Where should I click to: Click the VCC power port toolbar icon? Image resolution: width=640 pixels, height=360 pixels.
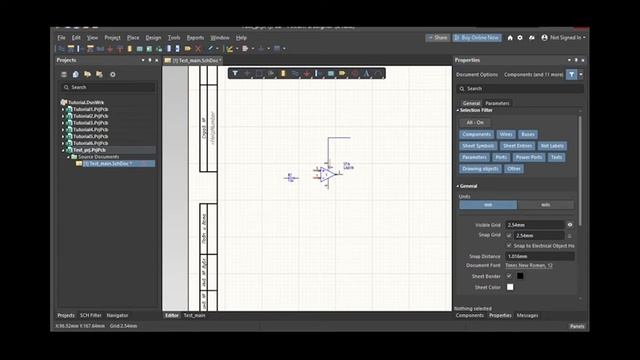[x=120, y=49]
